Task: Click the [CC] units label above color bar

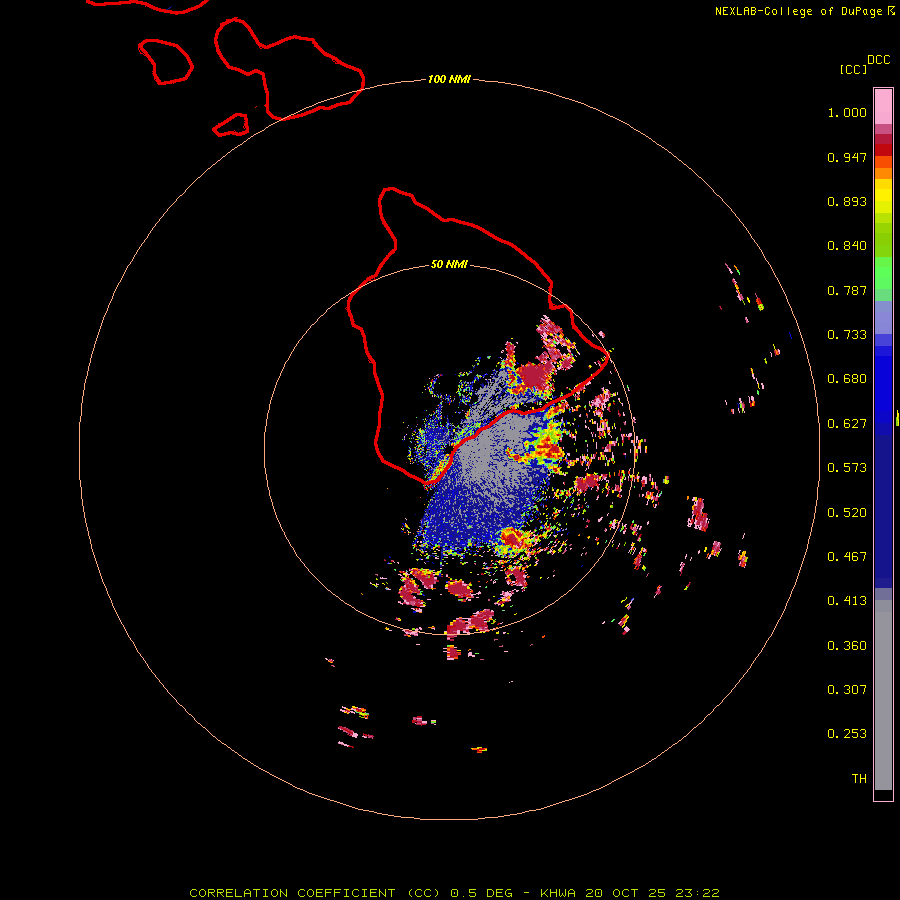Action: [853, 69]
